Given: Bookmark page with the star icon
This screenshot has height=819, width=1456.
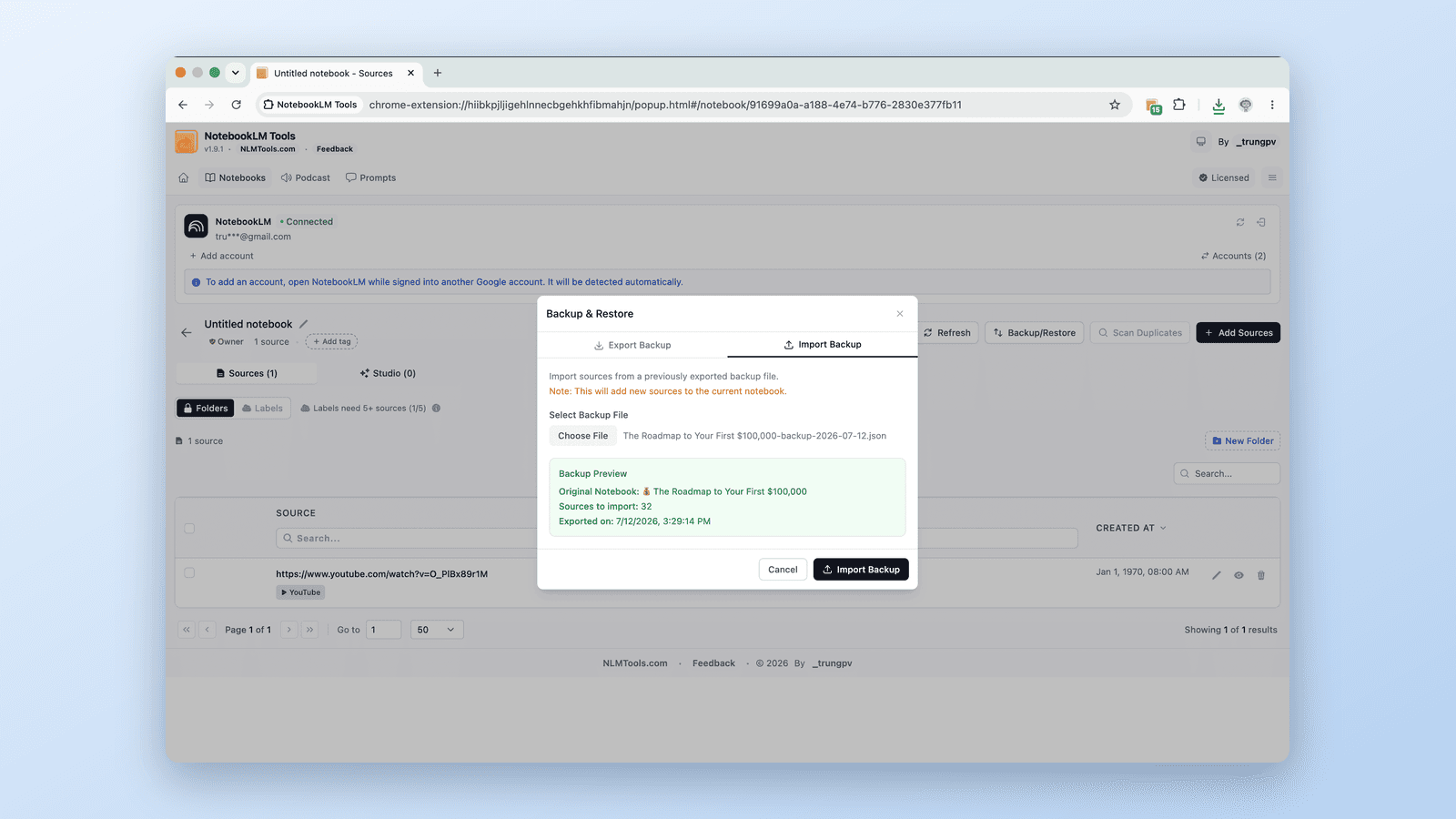Looking at the screenshot, I should (1115, 105).
